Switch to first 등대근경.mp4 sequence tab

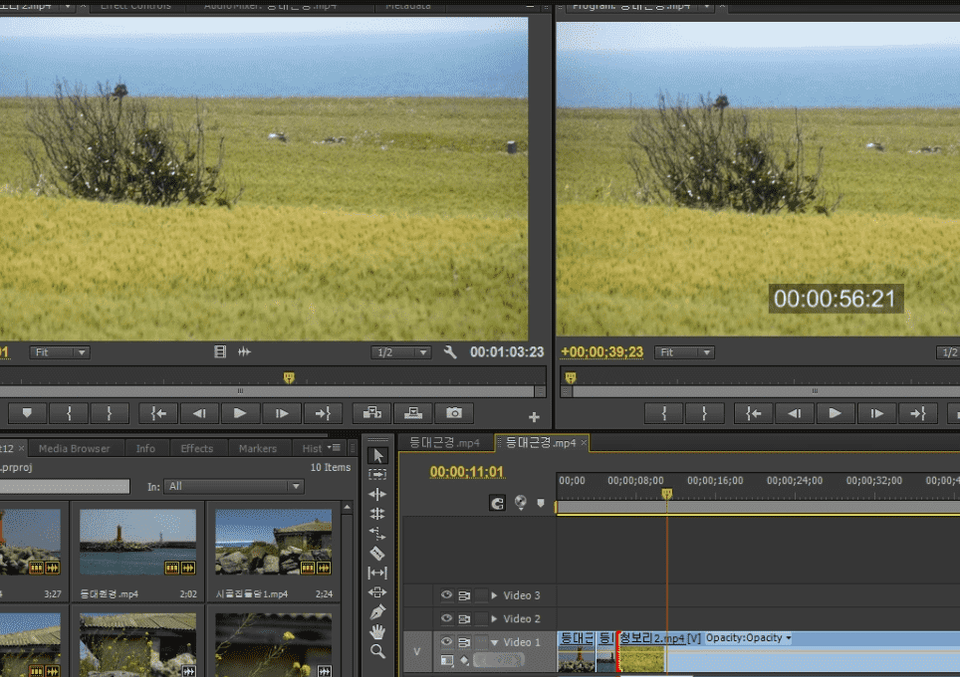(x=444, y=443)
